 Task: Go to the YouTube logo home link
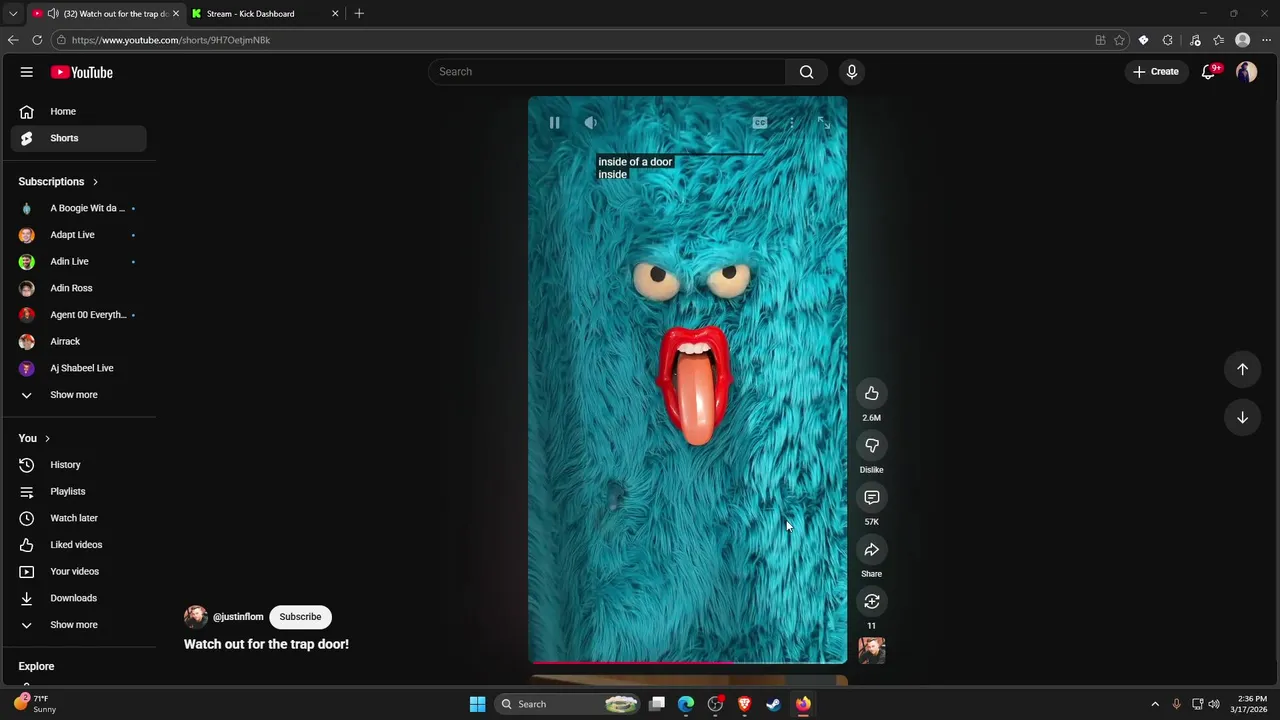tap(82, 72)
